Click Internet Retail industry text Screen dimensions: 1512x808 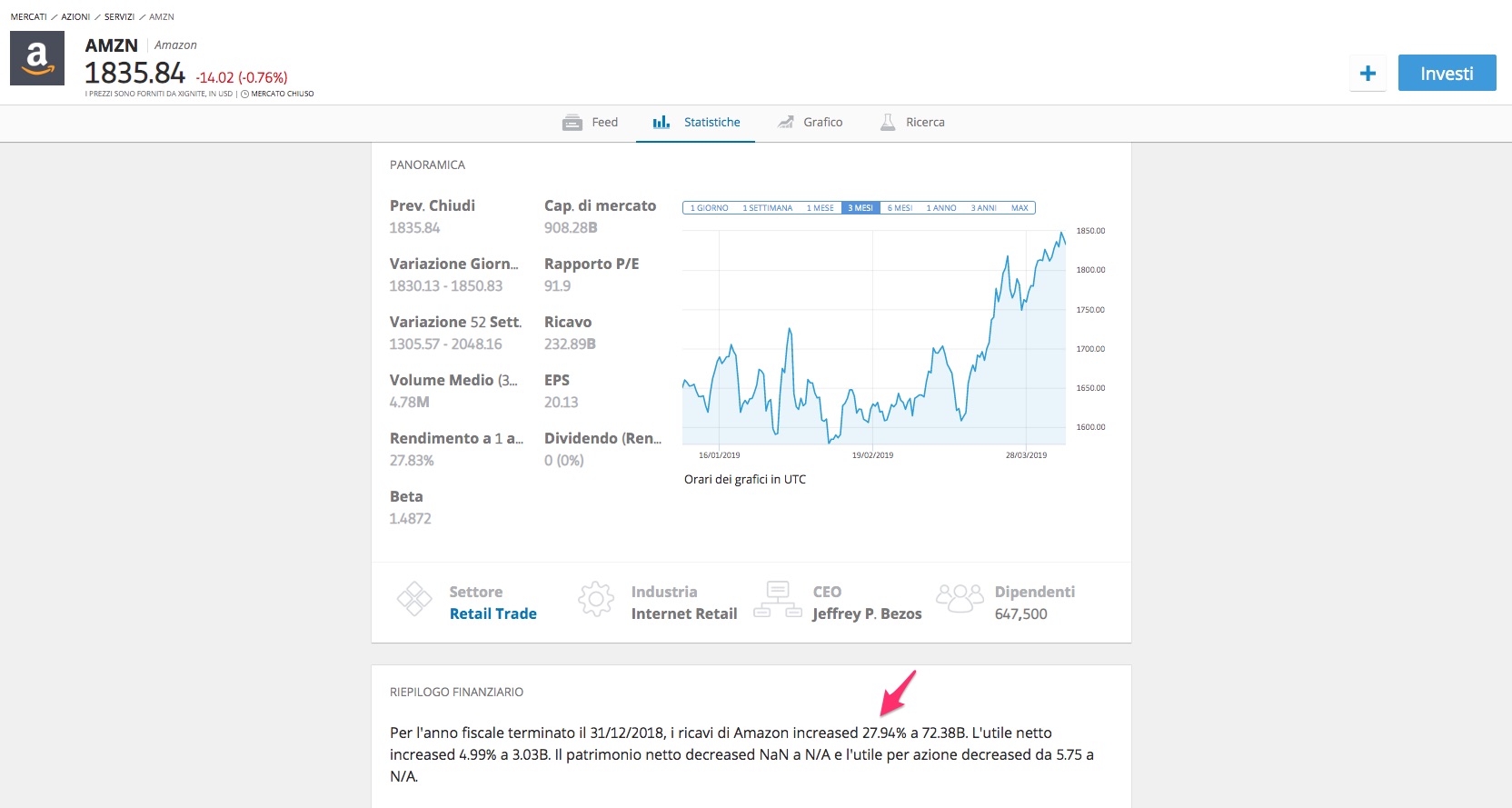coord(684,614)
